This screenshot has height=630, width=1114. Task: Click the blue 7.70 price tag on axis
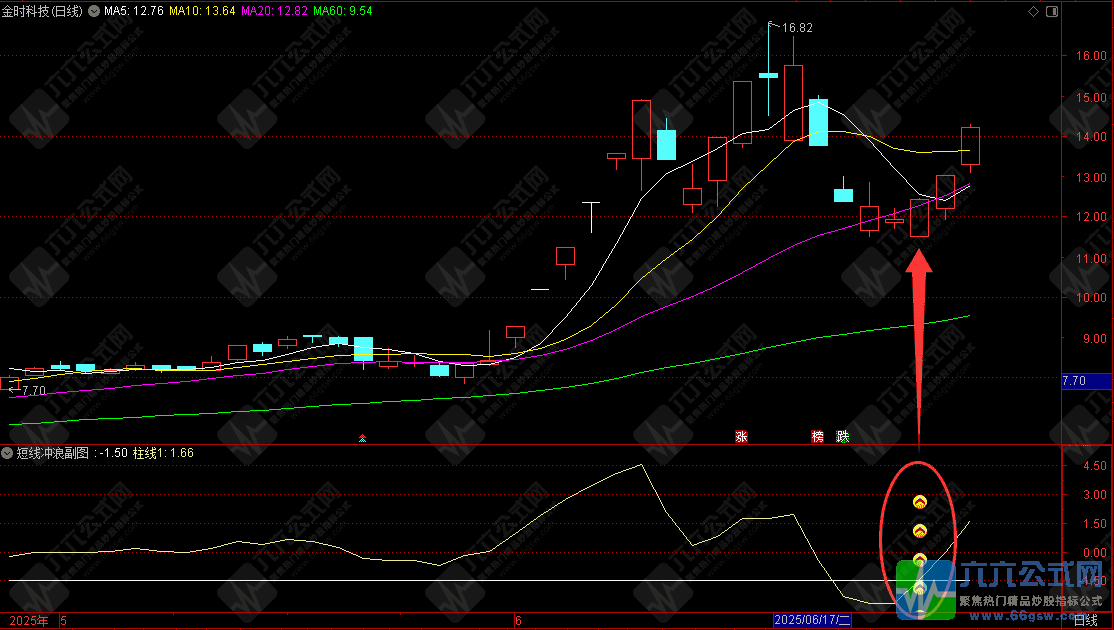pos(1085,381)
